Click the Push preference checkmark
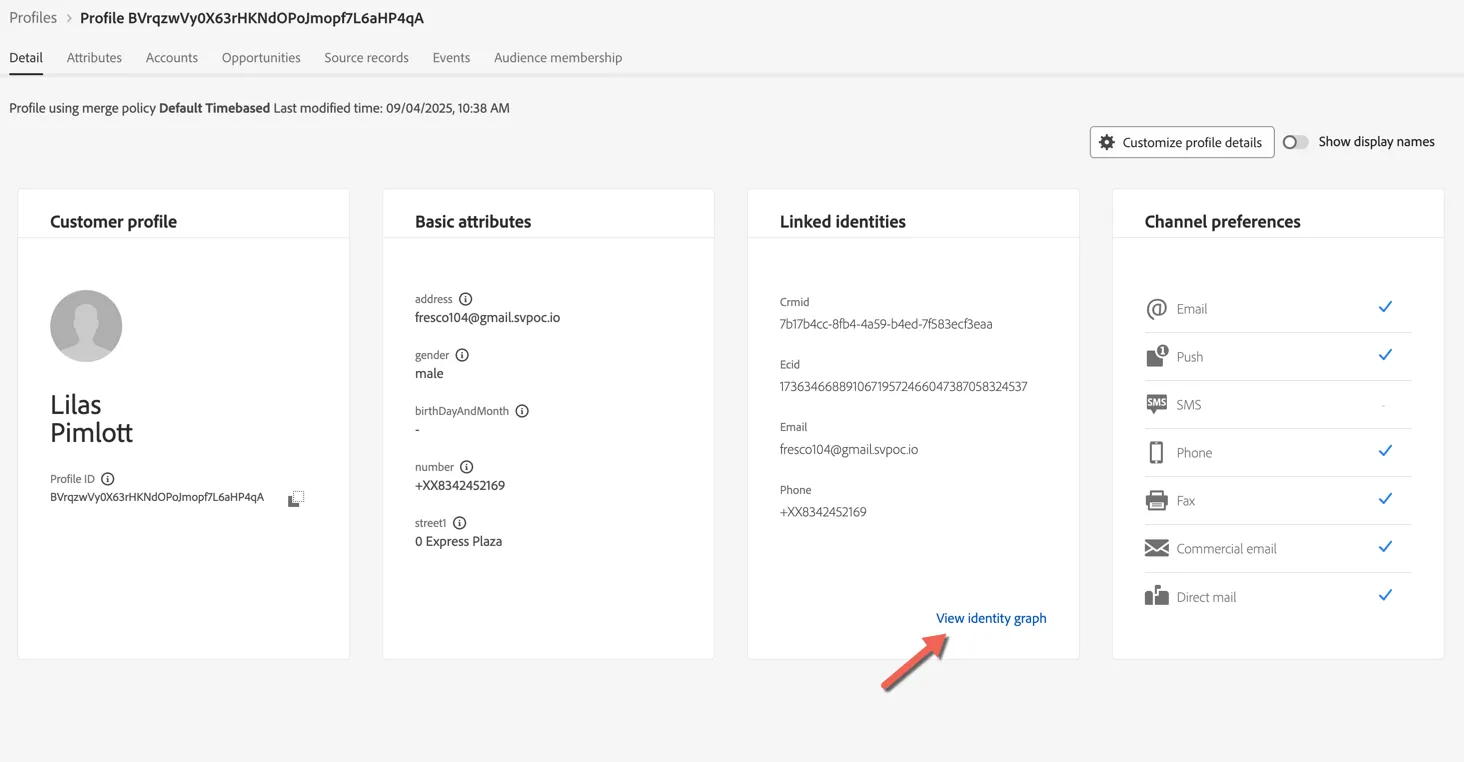Image resolution: width=1464 pixels, height=762 pixels. (1385, 355)
